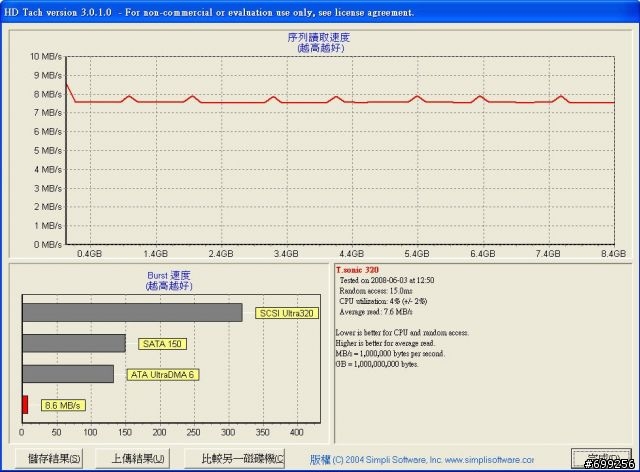This screenshot has height=472, width=640.
Task: Click the 5 MB/s axis label
Action: tap(48, 151)
